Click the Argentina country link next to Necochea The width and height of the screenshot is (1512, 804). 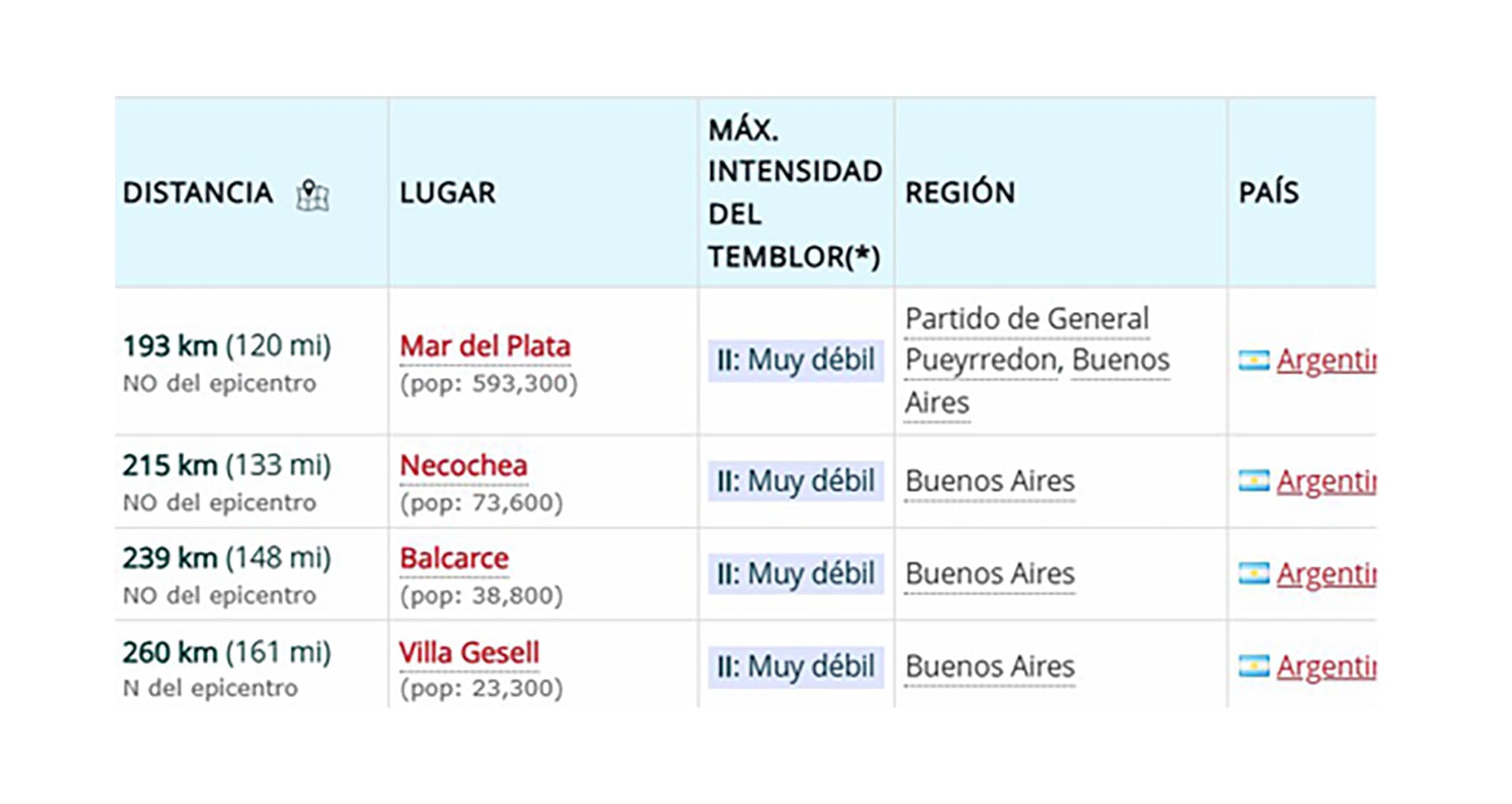[1331, 480]
